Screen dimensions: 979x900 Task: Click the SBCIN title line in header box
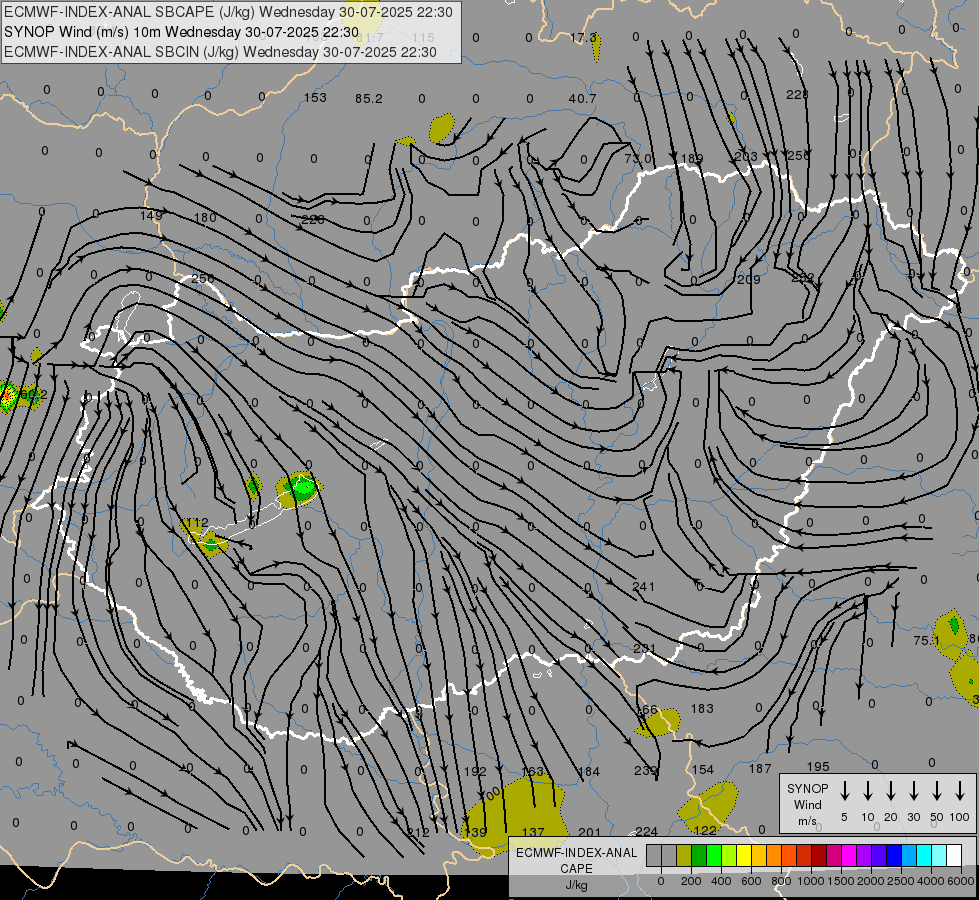pos(220,52)
